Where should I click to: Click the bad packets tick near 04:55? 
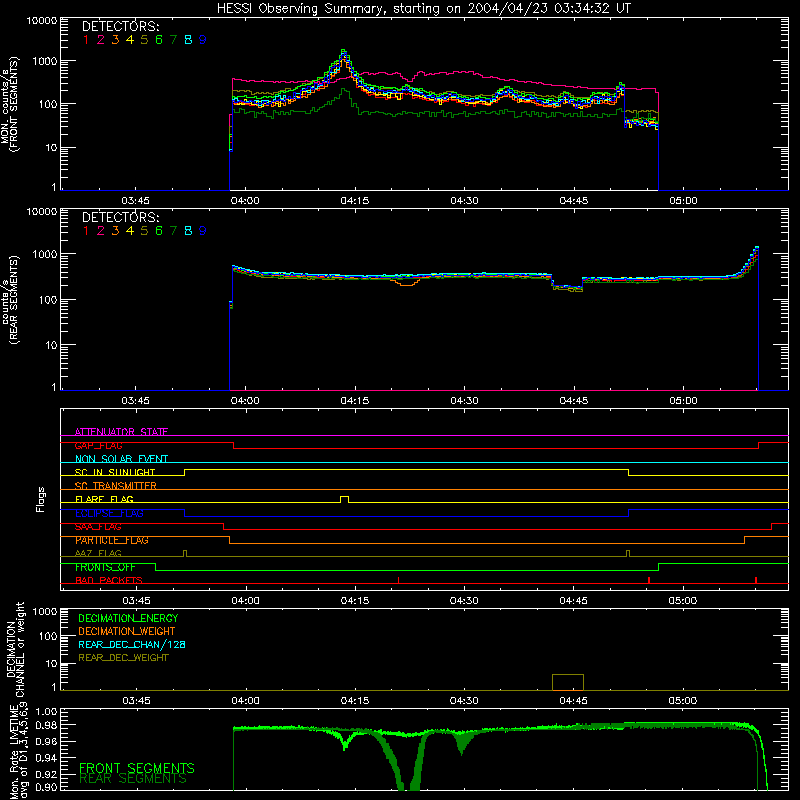(648, 580)
